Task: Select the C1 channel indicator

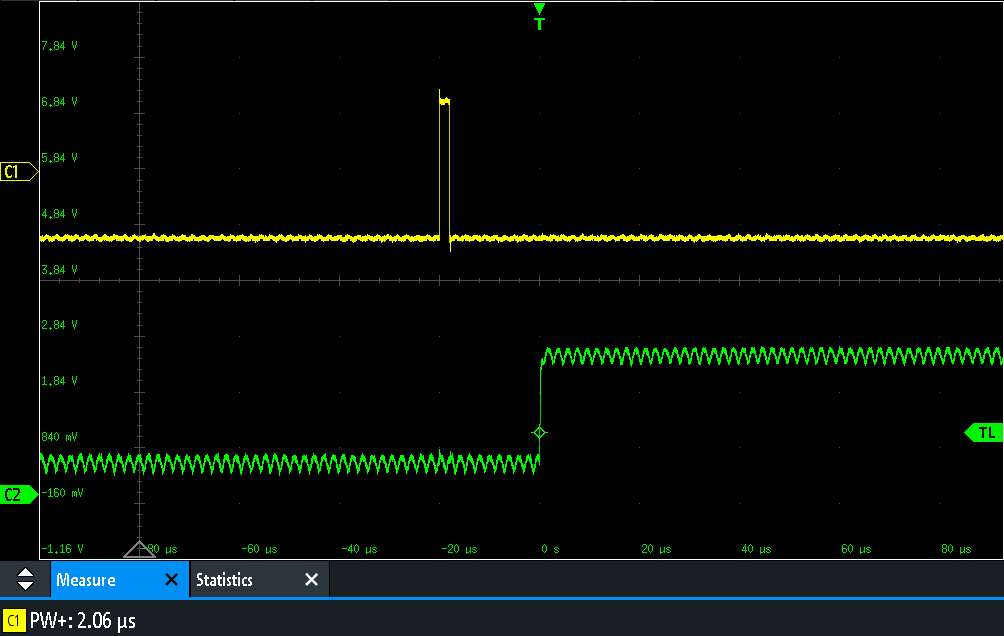Action: point(14,171)
